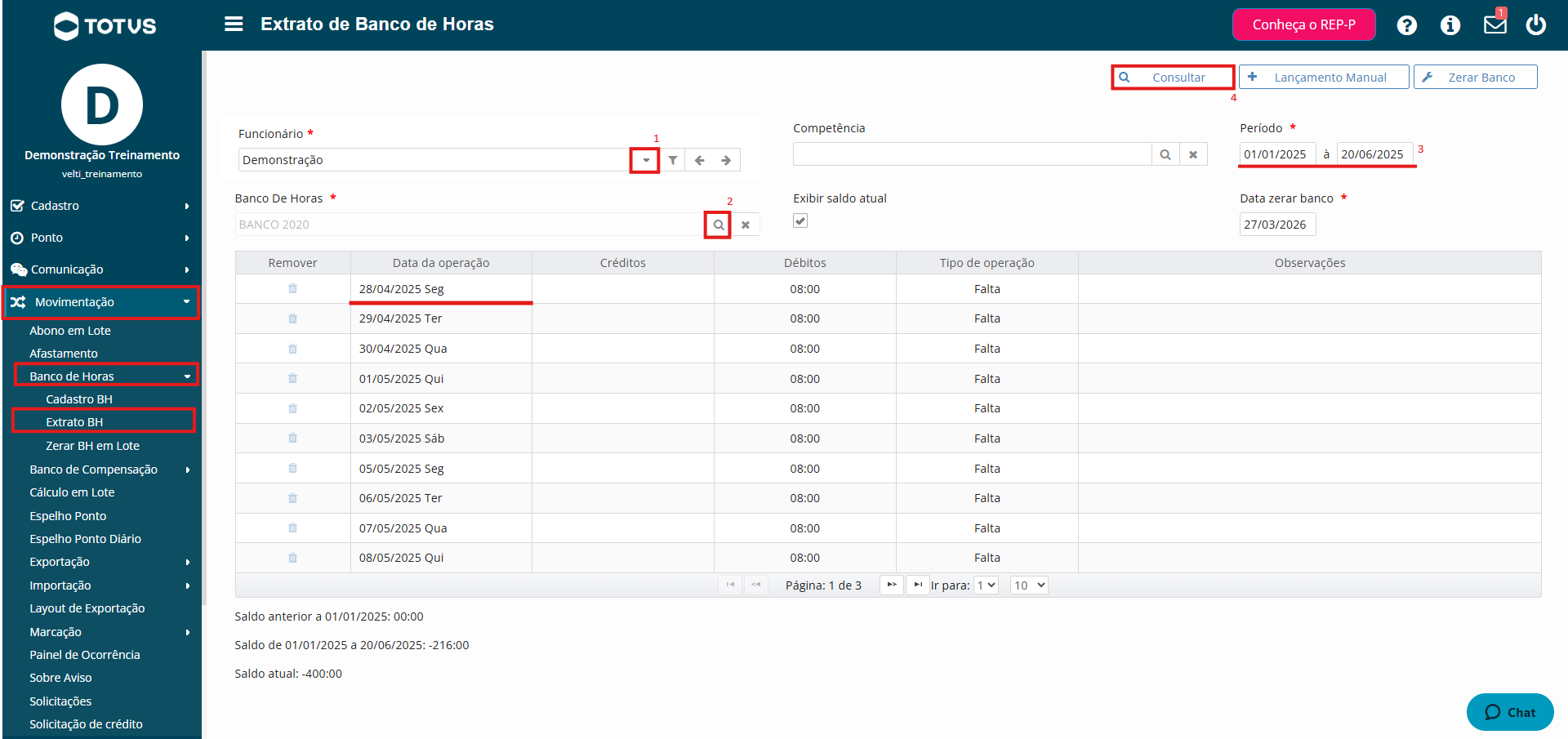Search Banco De Horas magnifier icon

click(718, 225)
